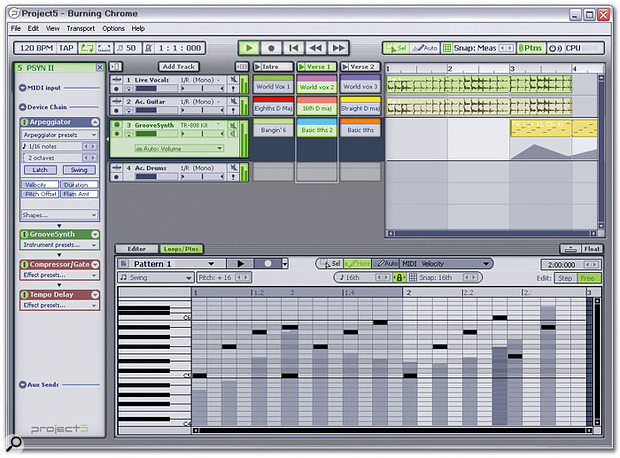Toggle the snap grid icon beside Snap: Meas
Screen dimensions: 620x458
[x=446, y=48]
